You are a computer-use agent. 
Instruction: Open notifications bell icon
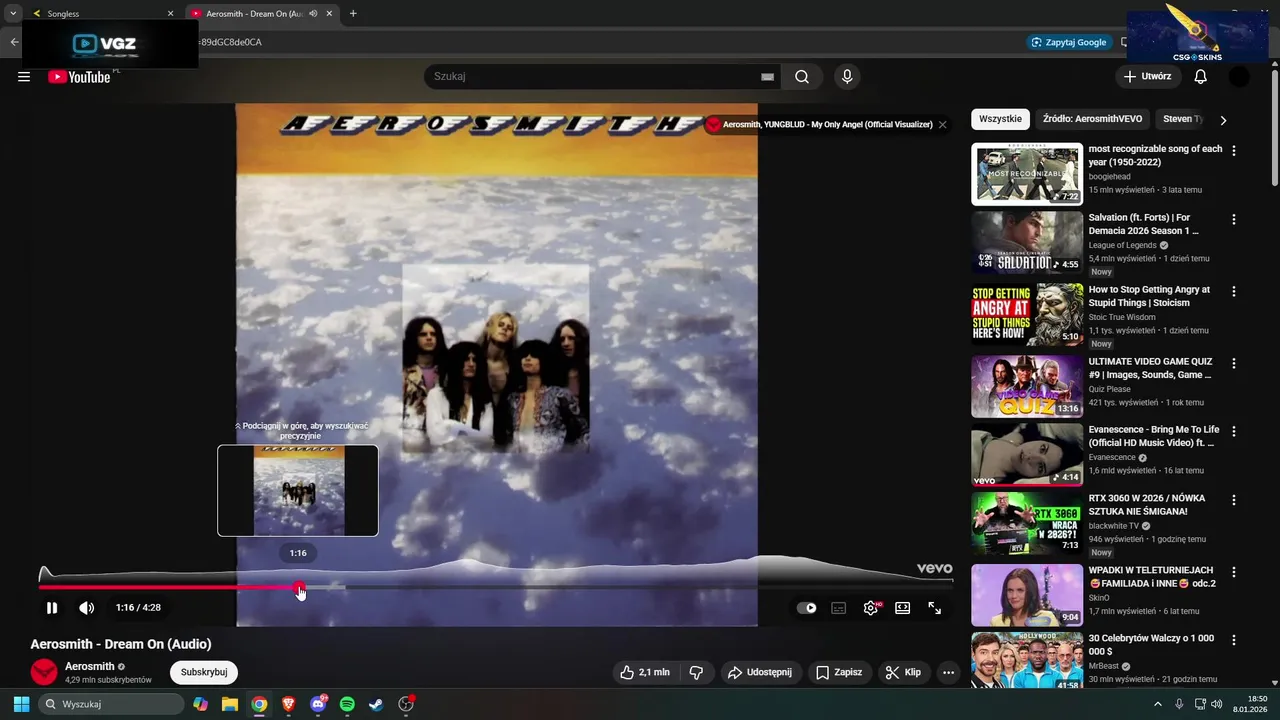point(1201,77)
